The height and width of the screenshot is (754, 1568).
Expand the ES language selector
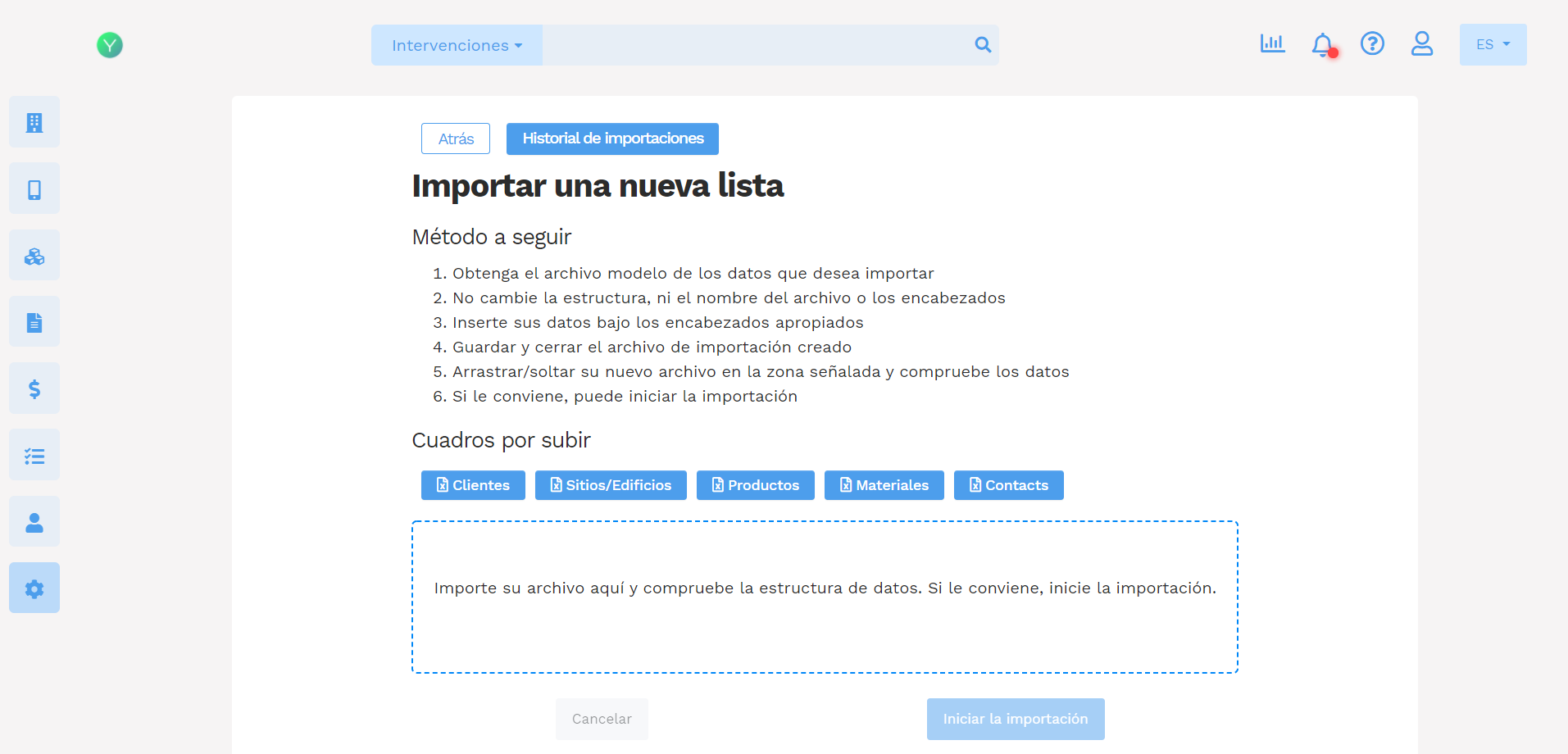point(1492,44)
